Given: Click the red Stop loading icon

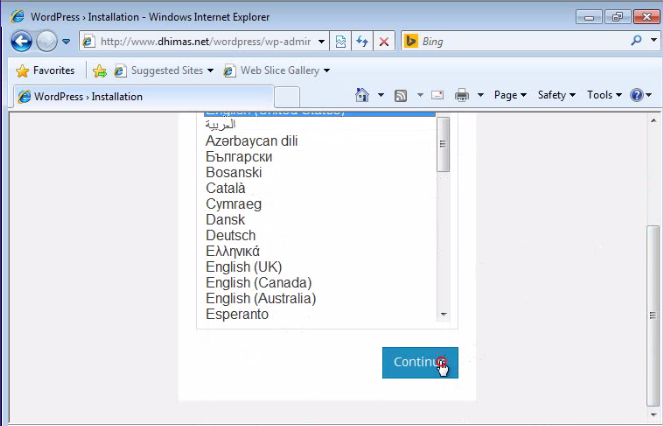Looking at the screenshot, I should pyautogui.click(x=384, y=41).
